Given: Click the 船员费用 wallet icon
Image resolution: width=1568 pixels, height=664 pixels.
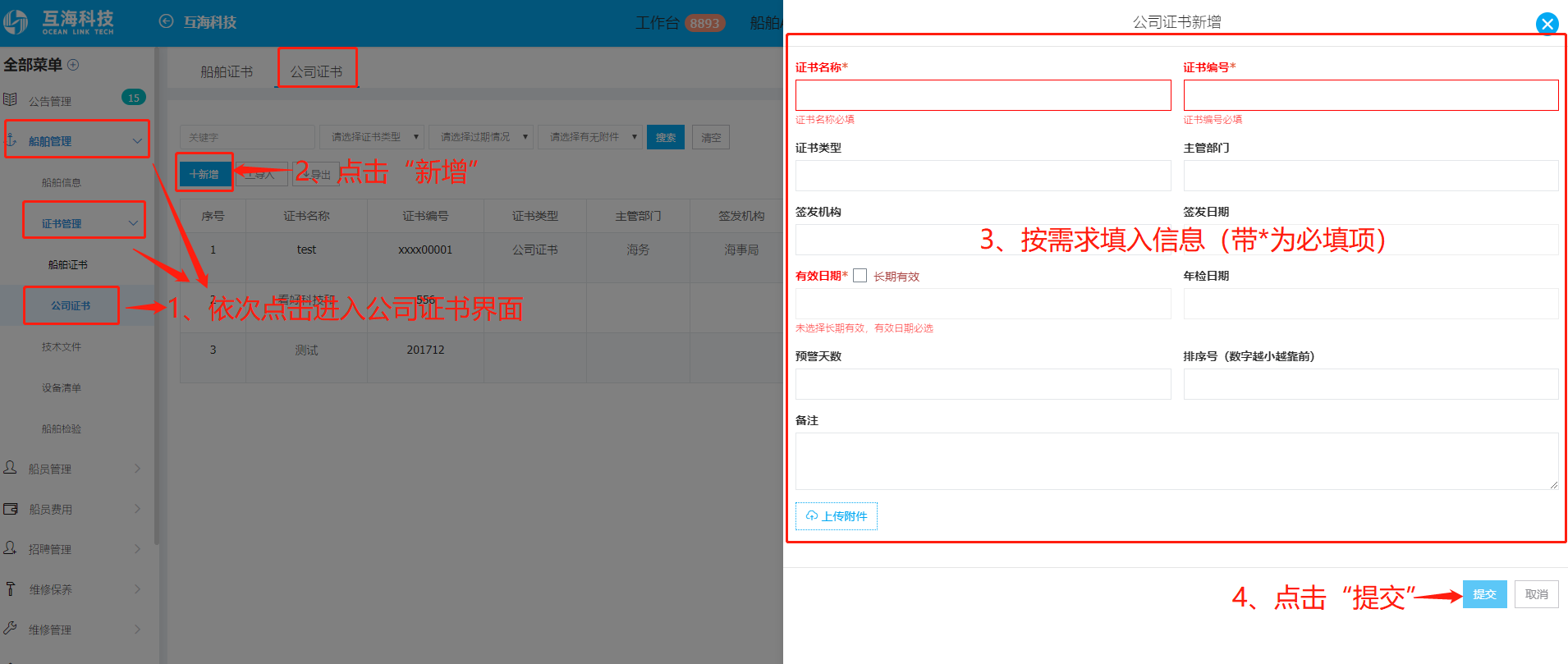Looking at the screenshot, I should 11,508.
